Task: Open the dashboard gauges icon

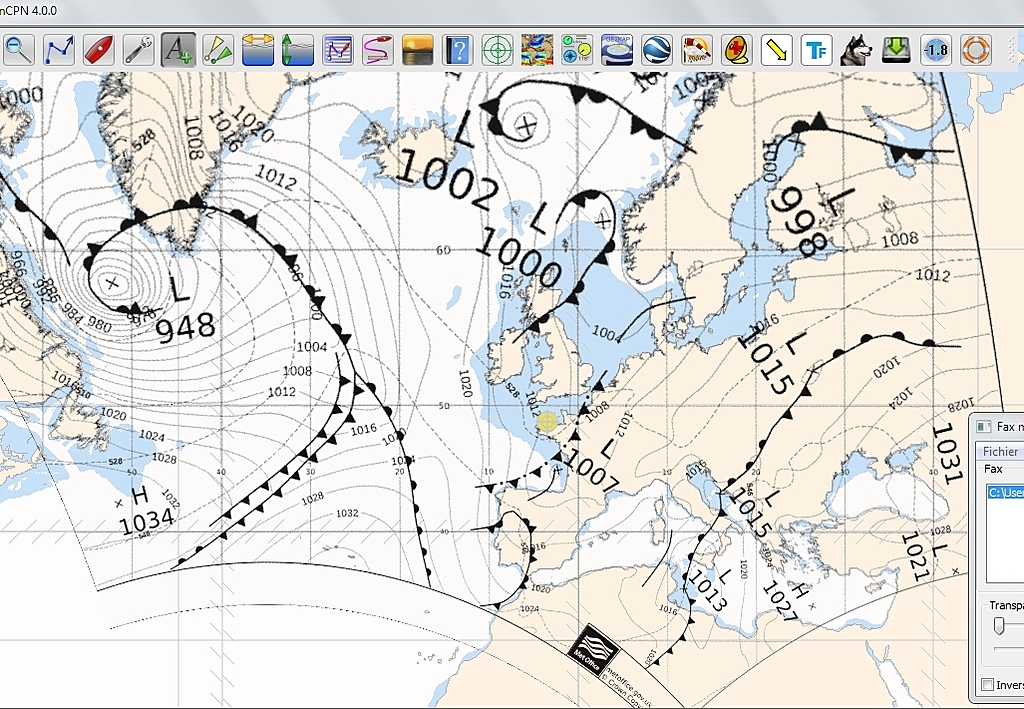Action: [577, 50]
